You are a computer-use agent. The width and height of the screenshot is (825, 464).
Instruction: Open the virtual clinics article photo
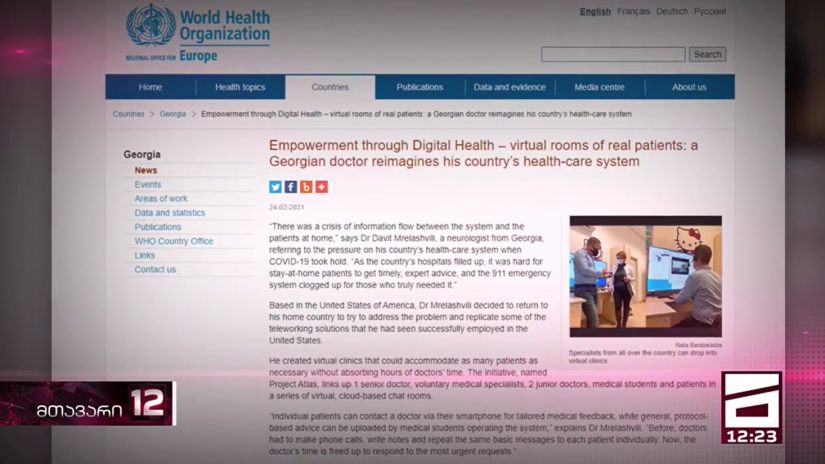coord(646,276)
